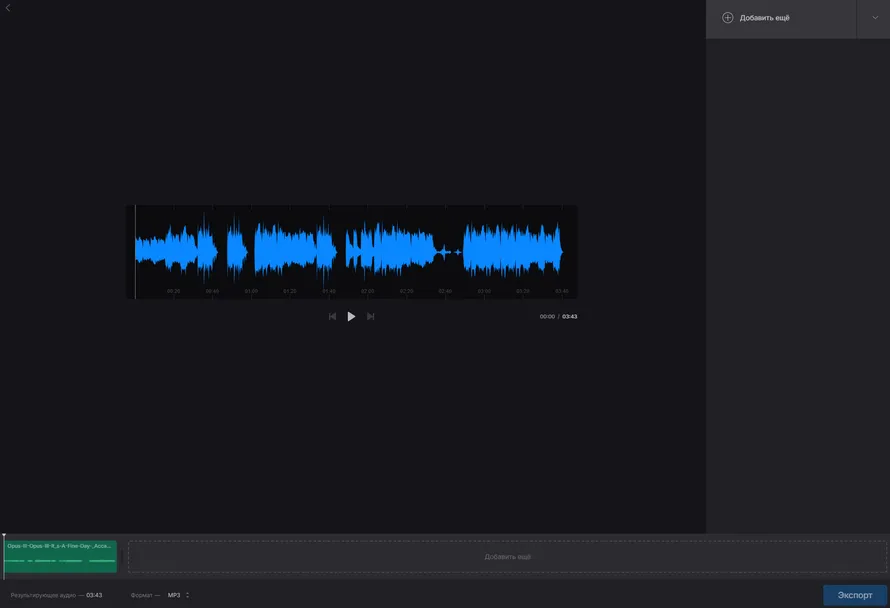Click the Экспорт button

tap(855, 595)
